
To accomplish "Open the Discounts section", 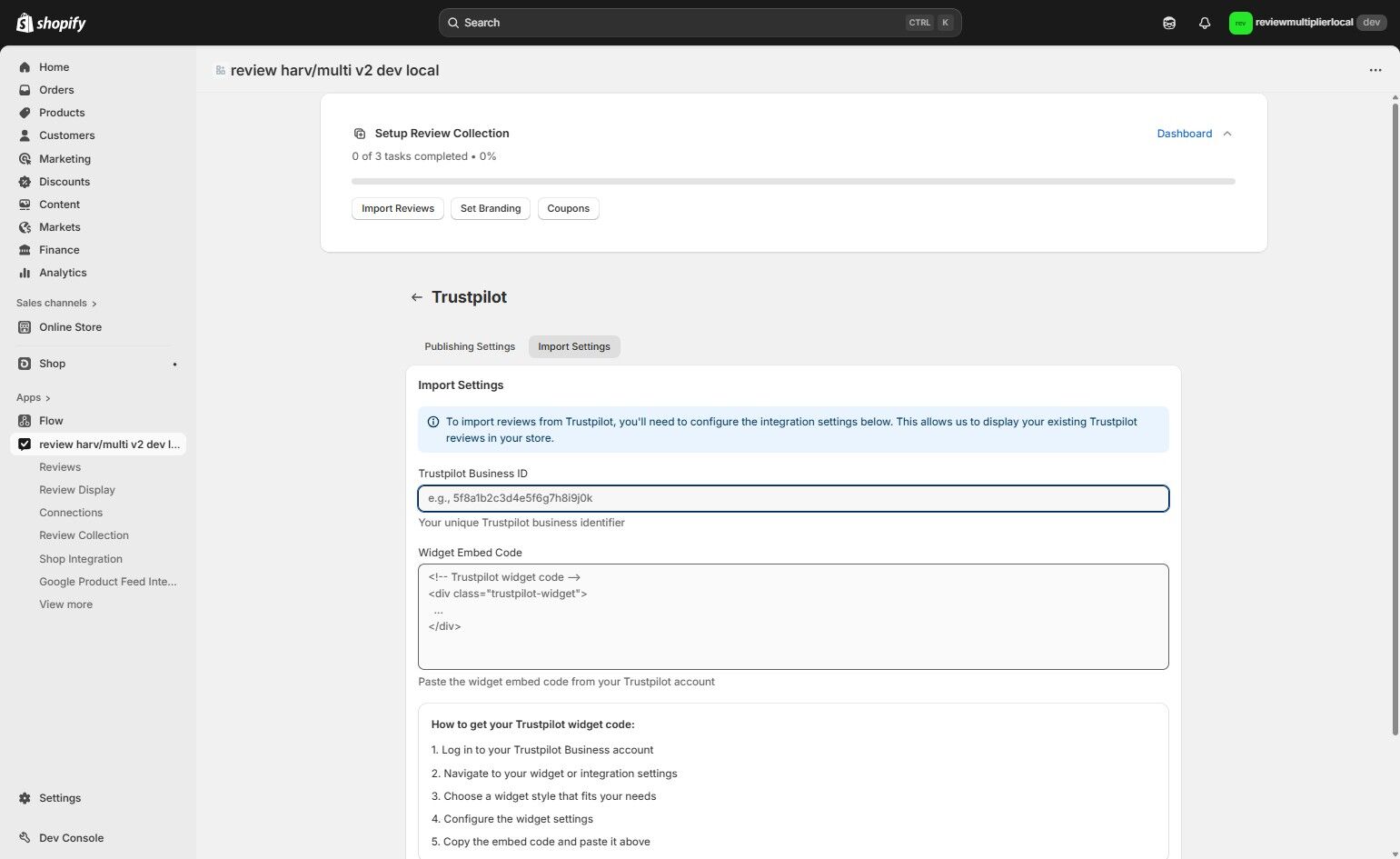I will [64, 181].
